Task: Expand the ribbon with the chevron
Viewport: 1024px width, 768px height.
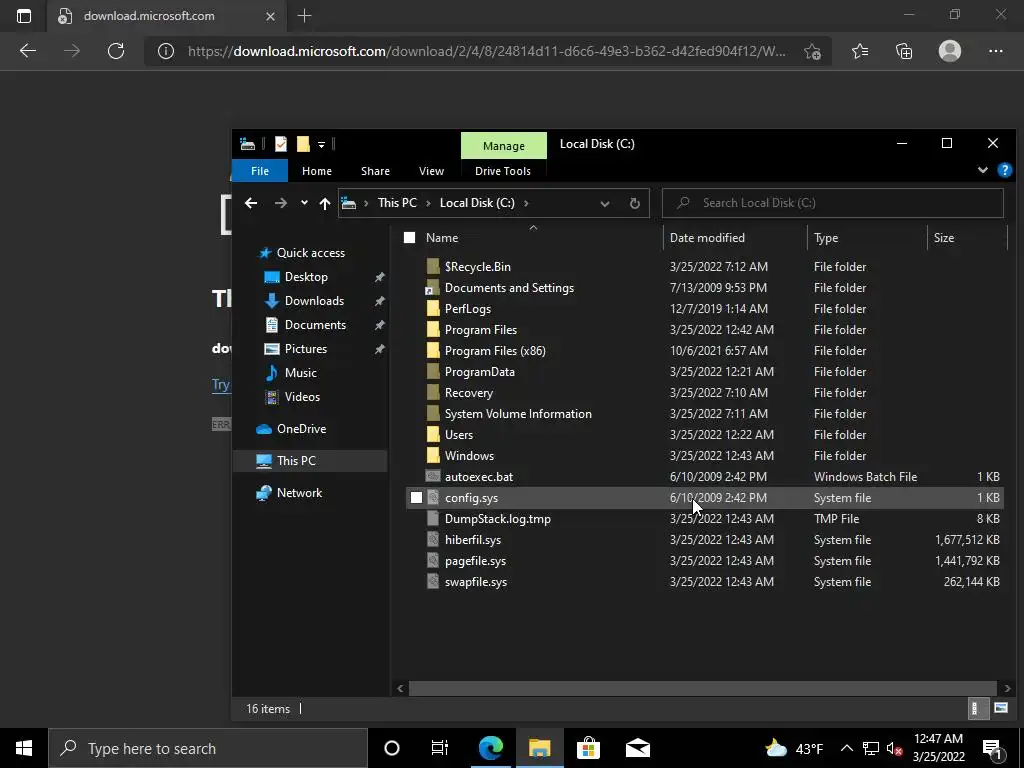Action: click(x=982, y=170)
